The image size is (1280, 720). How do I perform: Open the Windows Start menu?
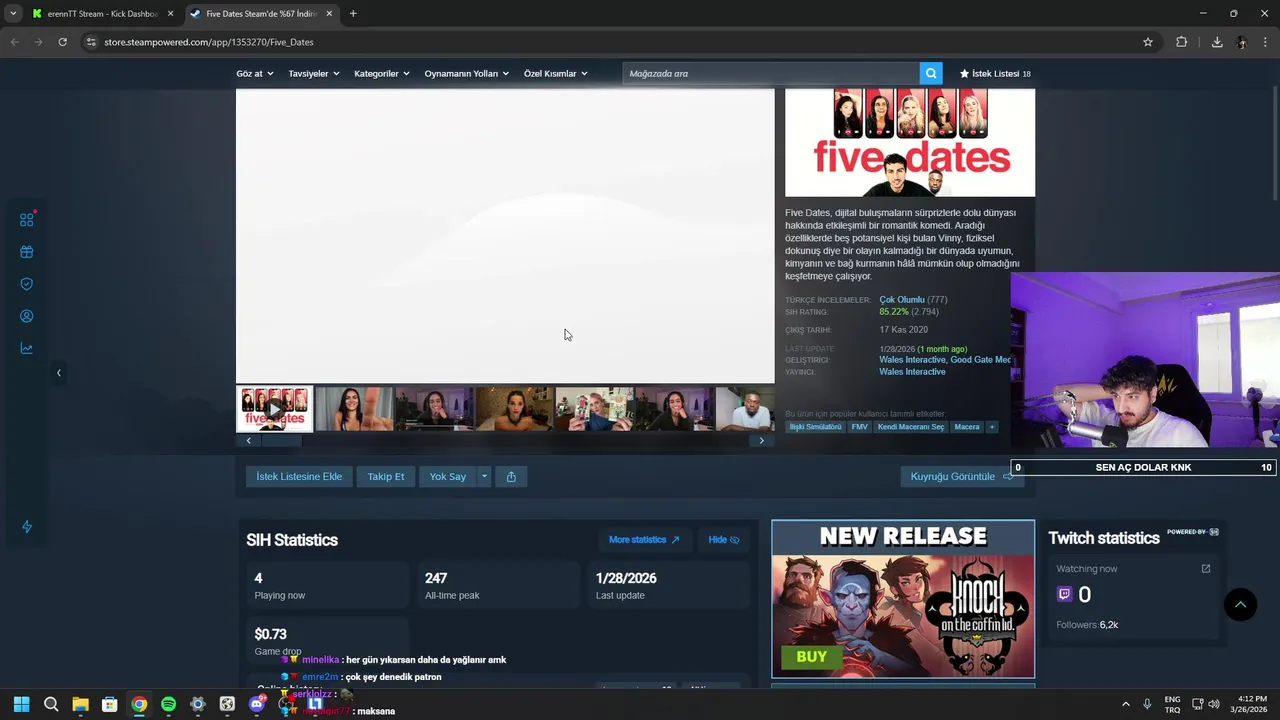coord(21,704)
